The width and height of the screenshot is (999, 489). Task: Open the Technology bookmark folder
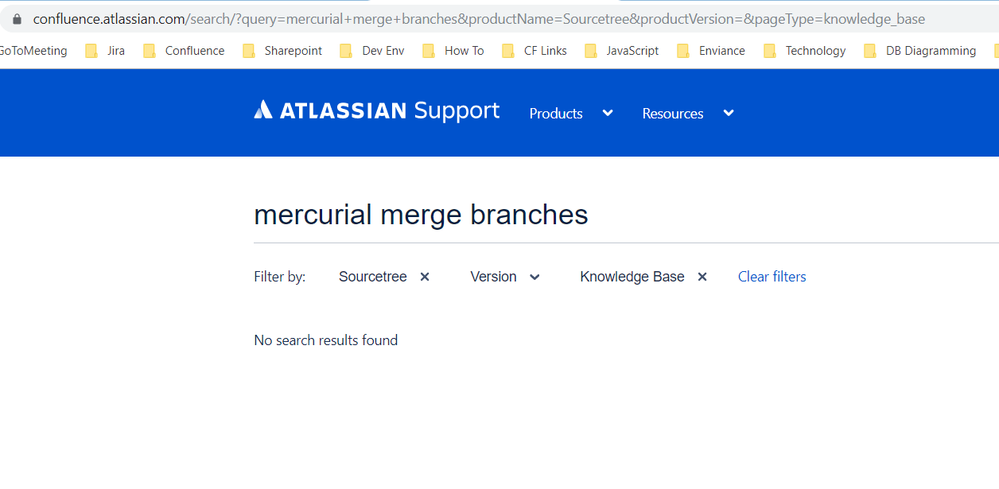pos(805,51)
